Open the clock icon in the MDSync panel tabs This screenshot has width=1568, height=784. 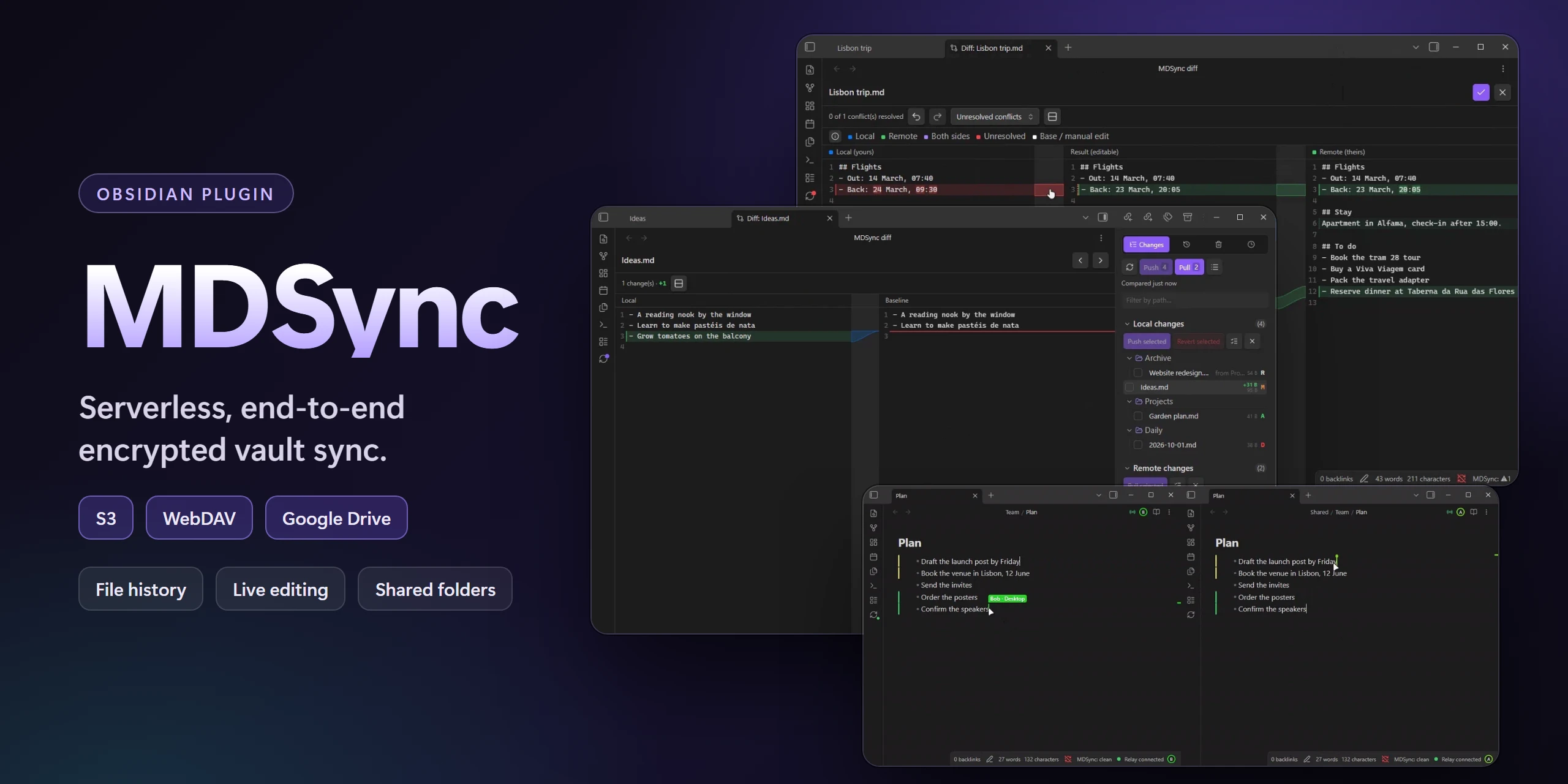pos(1251,244)
